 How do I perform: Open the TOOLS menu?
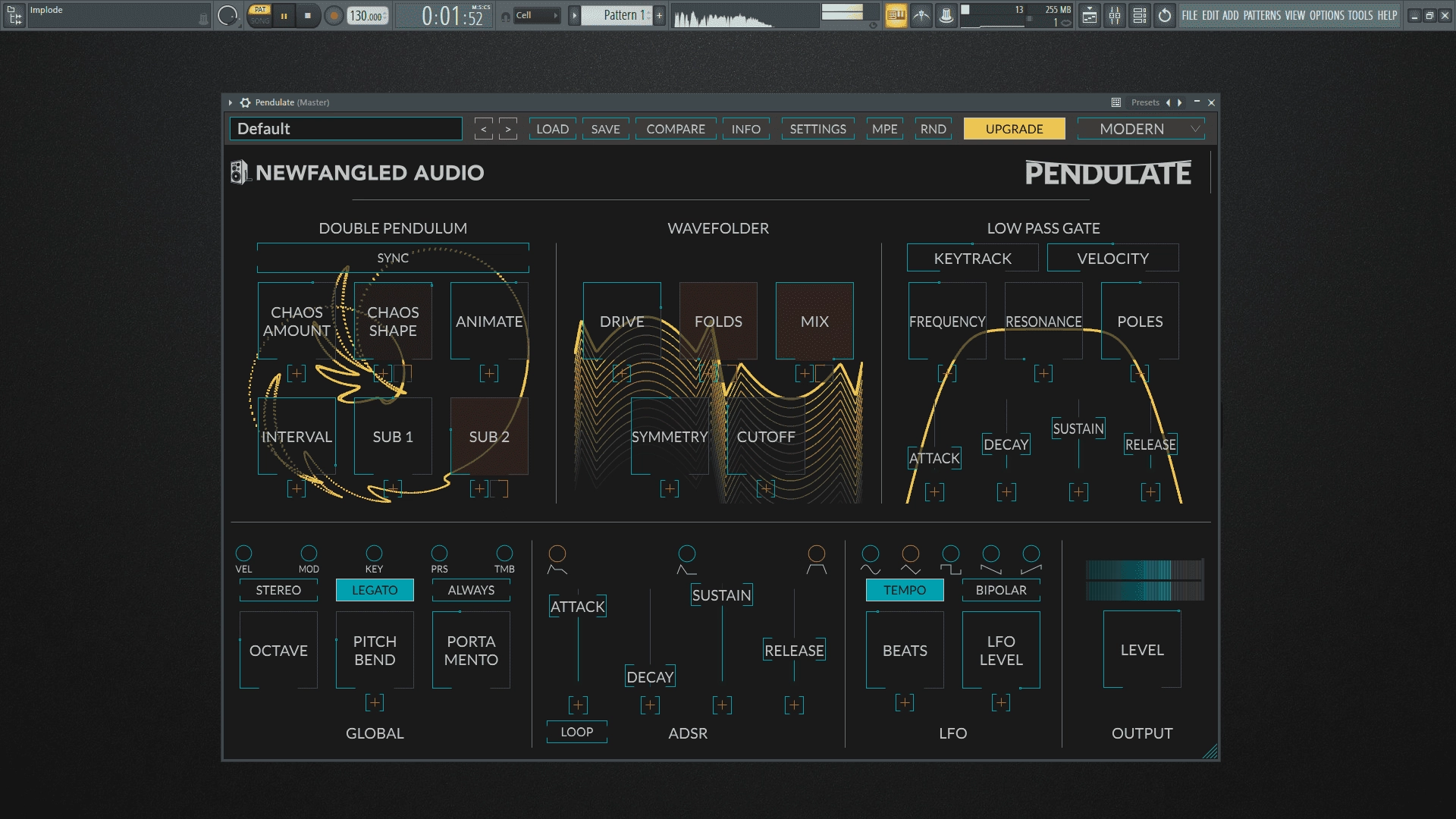(1360, 14)
